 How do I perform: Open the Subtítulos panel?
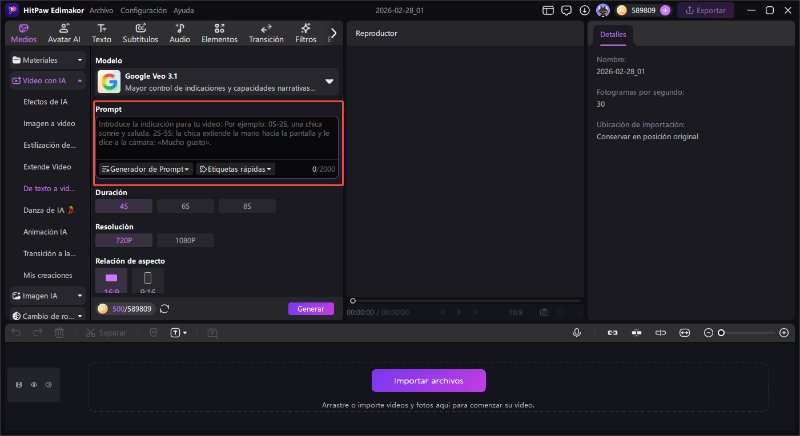point(140,33)
